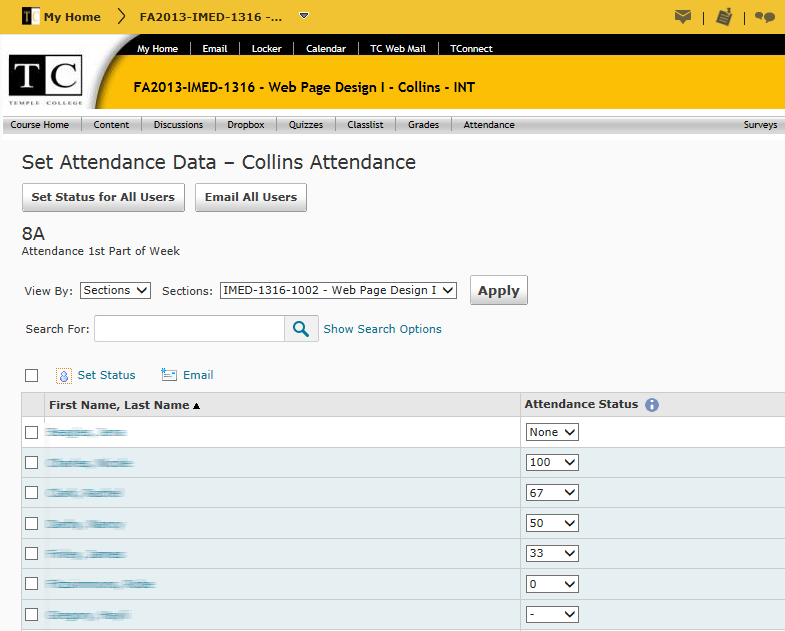Open the attendance dropdown showing 67

552,493
